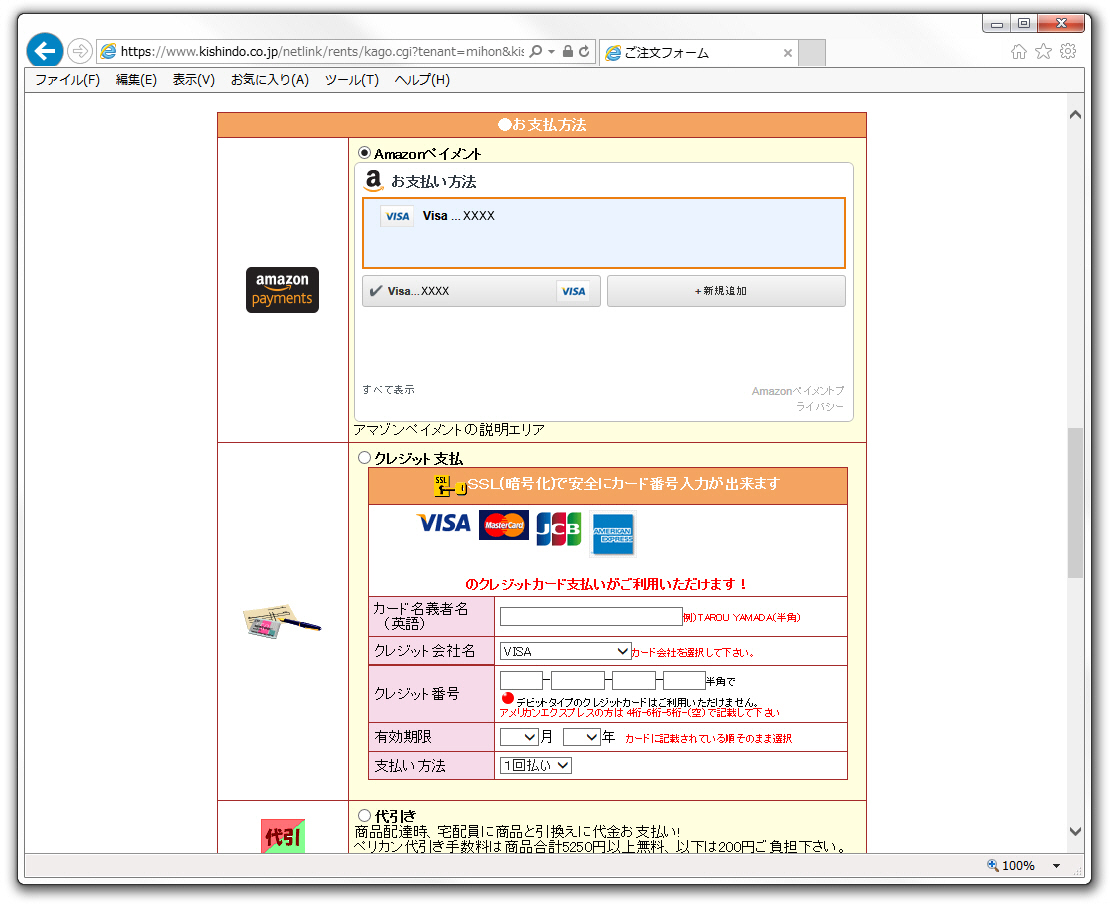
Task: Click the amazon payments logo
Action: click(x=282, y=290)
